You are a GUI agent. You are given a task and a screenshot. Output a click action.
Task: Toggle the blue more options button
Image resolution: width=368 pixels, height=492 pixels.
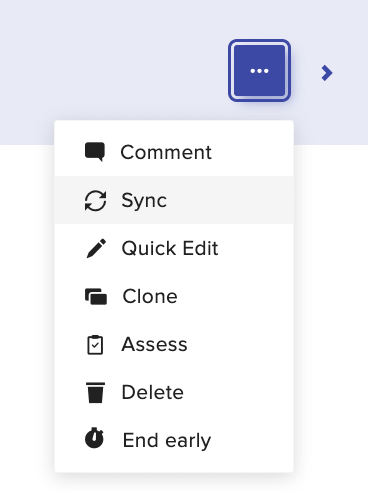point(259,71)
